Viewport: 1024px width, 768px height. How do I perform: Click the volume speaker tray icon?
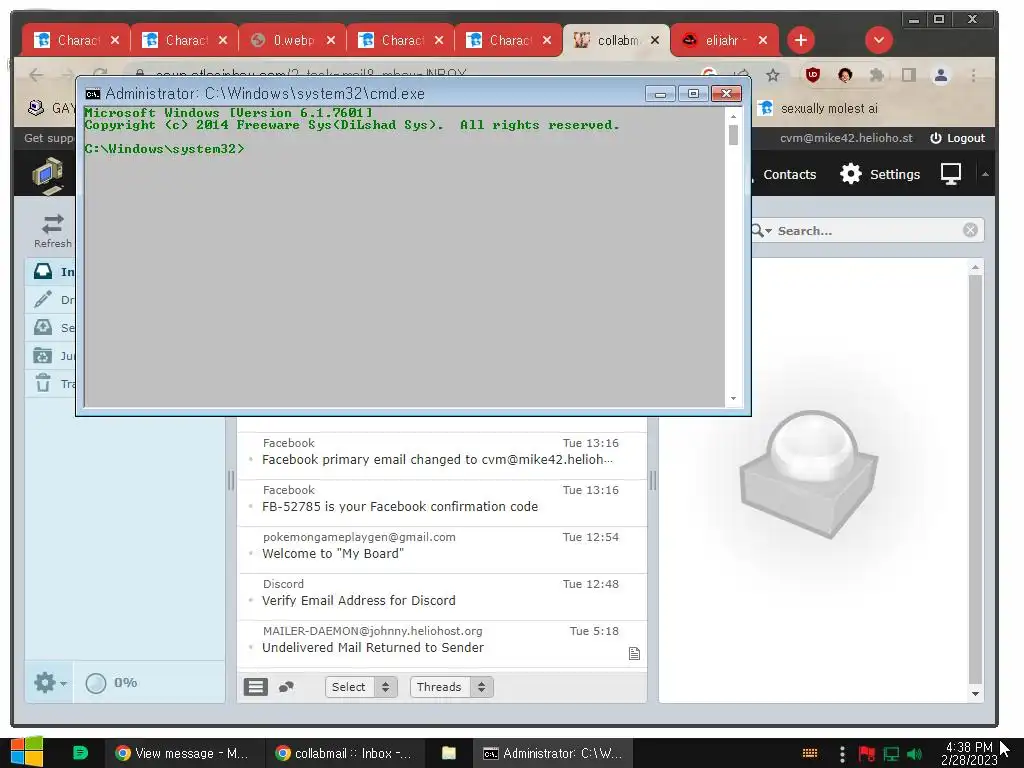pyautogui.click(x=915, y=754)
